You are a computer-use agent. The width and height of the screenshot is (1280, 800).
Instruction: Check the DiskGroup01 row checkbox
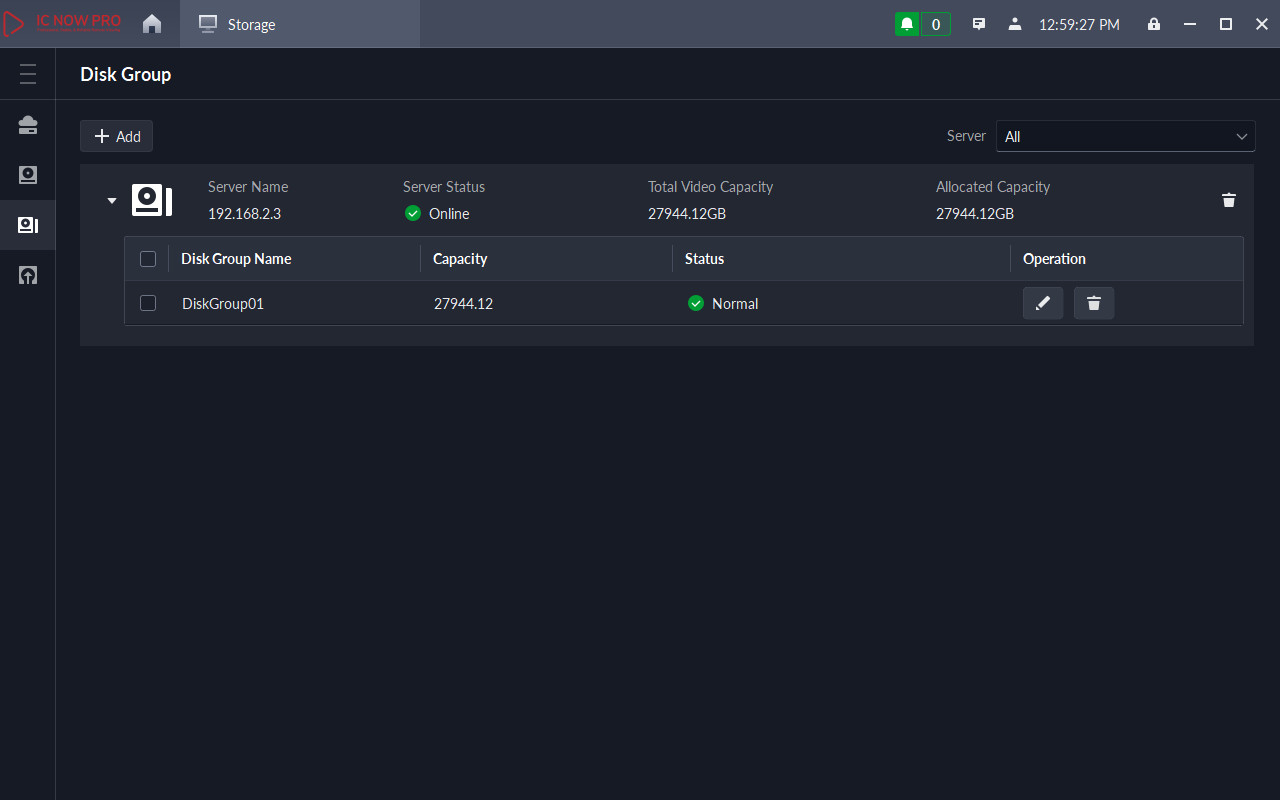pos(148,303)
